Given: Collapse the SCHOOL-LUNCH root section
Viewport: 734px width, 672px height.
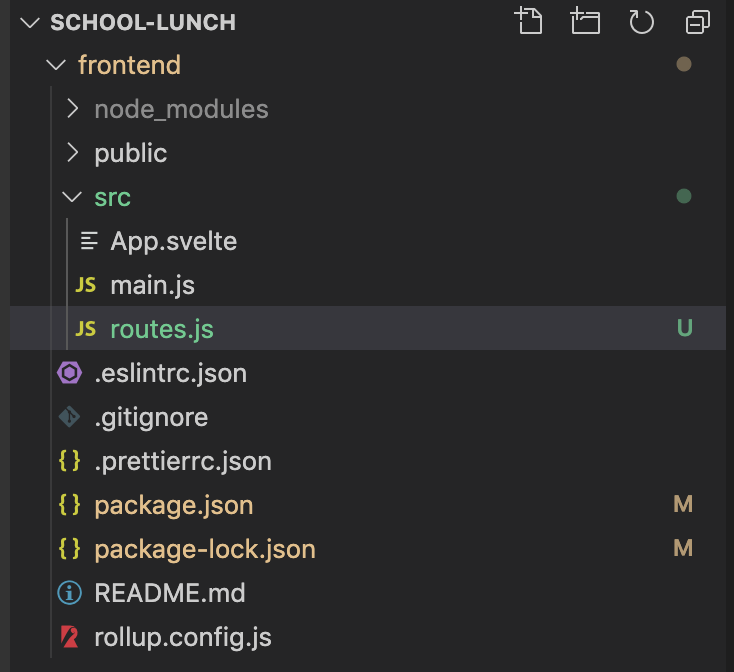Looking at the screenshot, I should point(28,22).
